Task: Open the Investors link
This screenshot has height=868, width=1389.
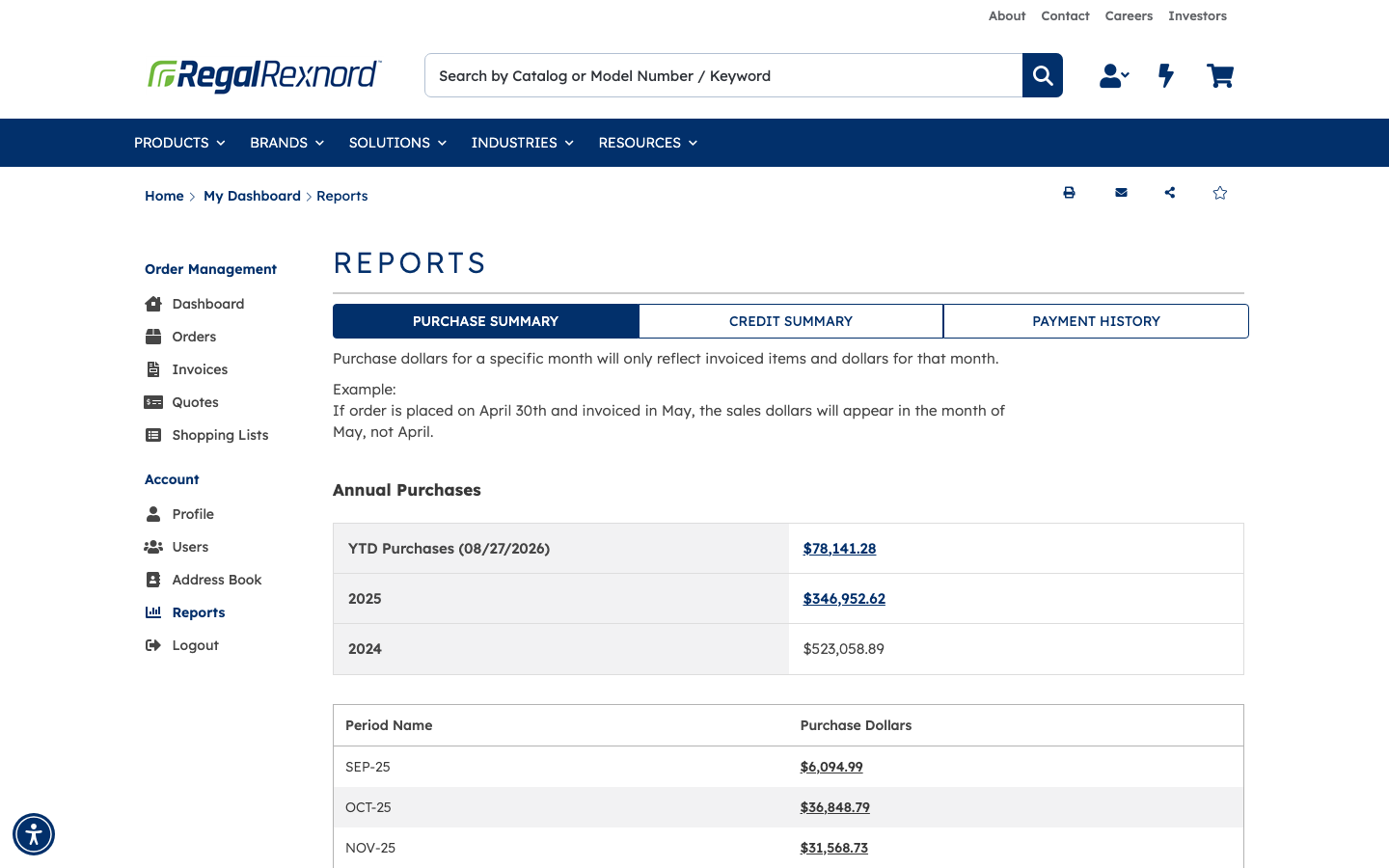Action: coord(1197,16)
